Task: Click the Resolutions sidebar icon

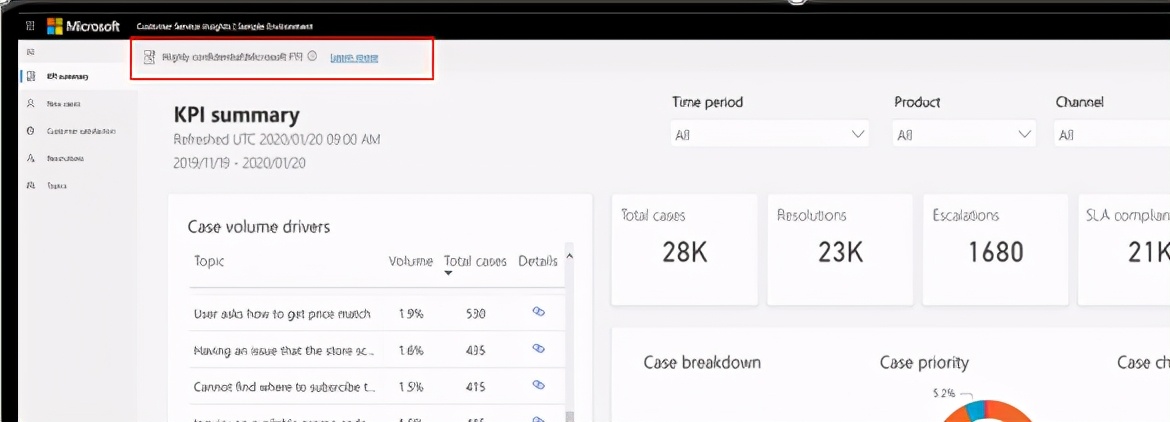Action: [31, 158]
